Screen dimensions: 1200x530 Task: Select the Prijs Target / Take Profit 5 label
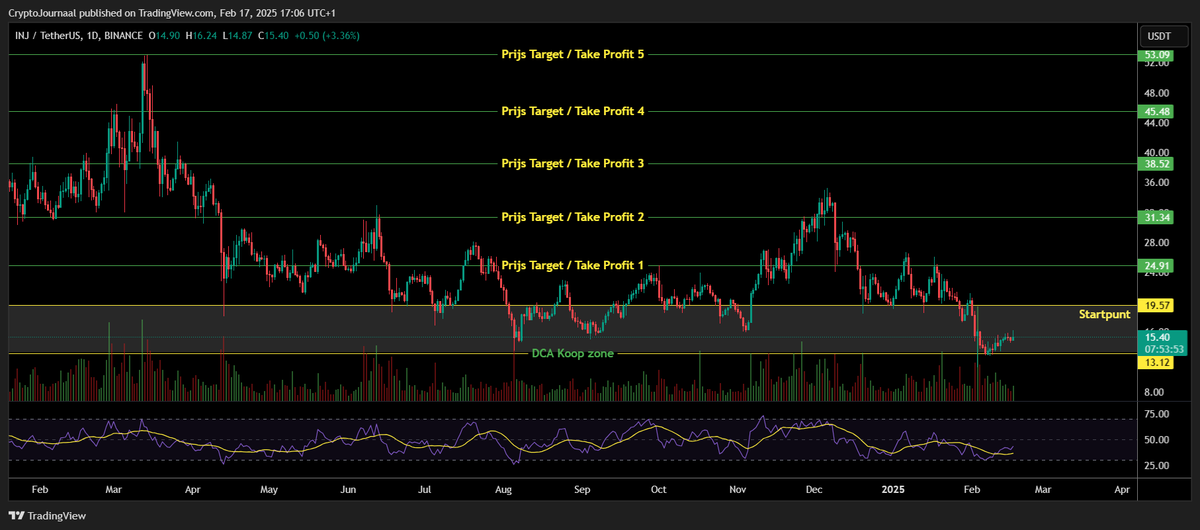573,55
